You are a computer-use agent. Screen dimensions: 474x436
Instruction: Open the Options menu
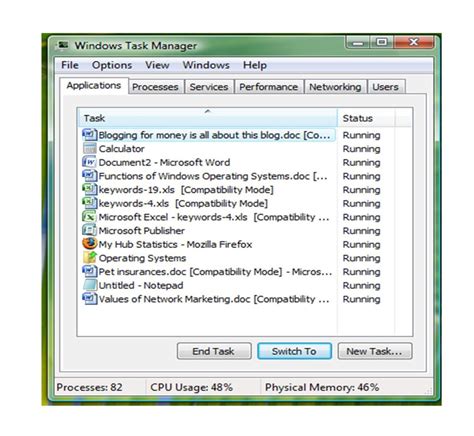tap(112, 65)
